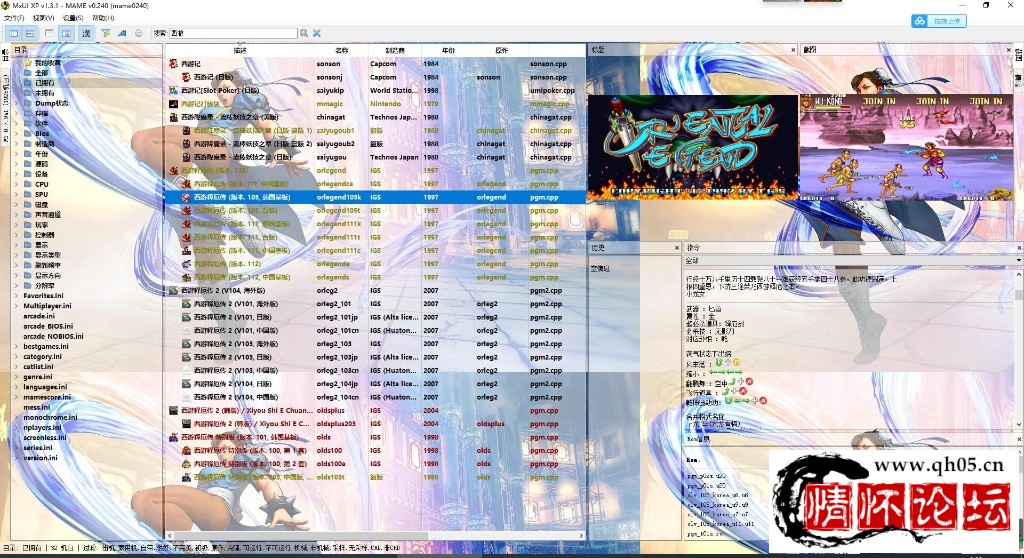Viewport: 1024px width, 558px height.
Task: Toggle the picture panel toolbar icon
Action: (67, 33)
